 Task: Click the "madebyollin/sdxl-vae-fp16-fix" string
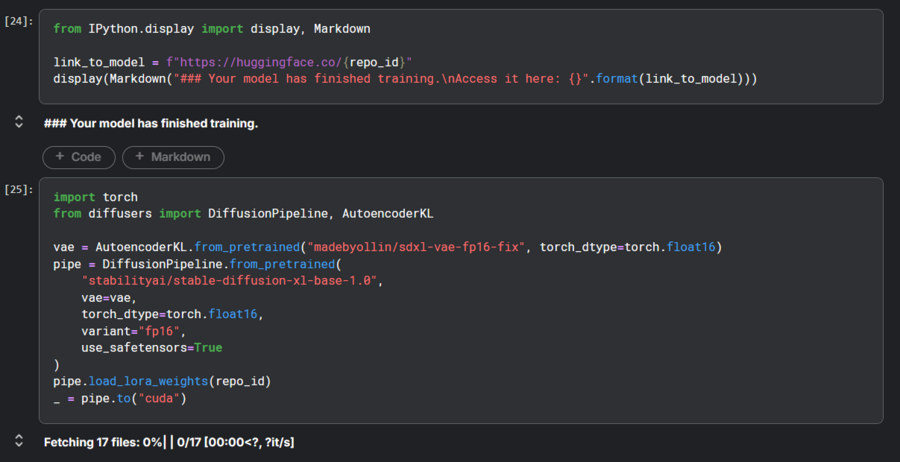pos(416,247)
